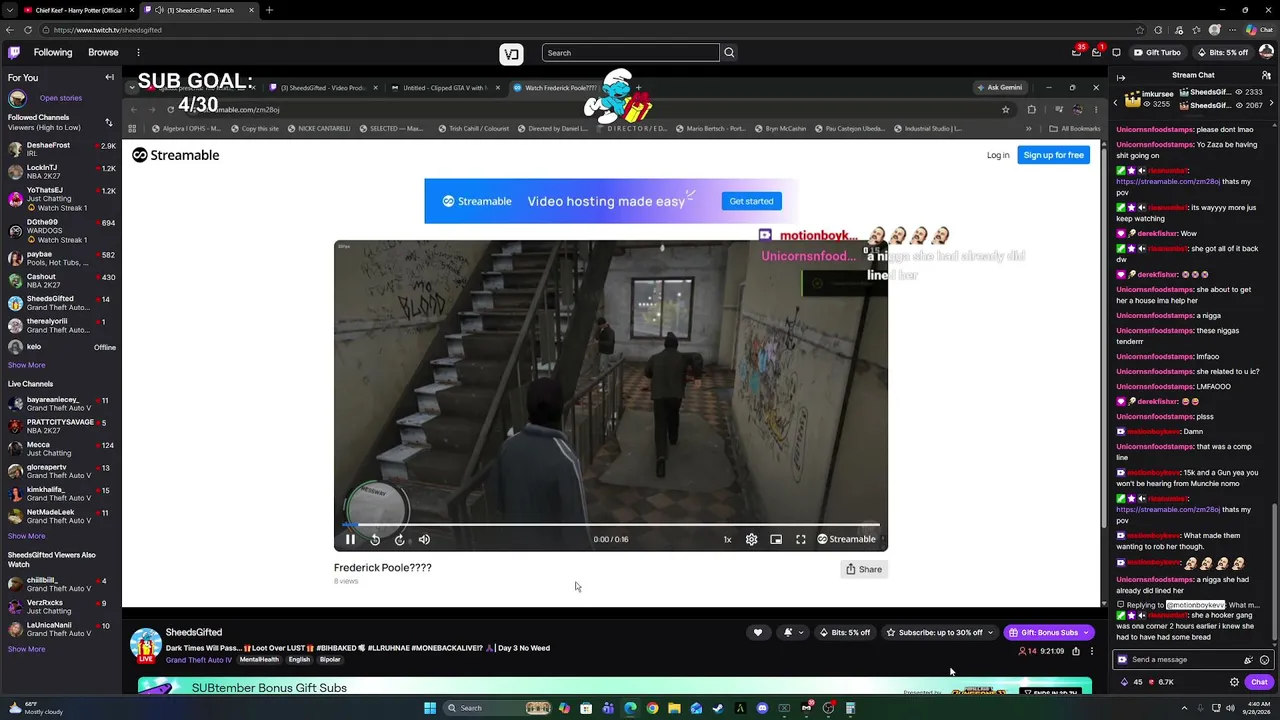The image size is (1280, 720).
Task: Click Bits 5% off under stream
Action: pyautogui.click(x=845, y=632)
